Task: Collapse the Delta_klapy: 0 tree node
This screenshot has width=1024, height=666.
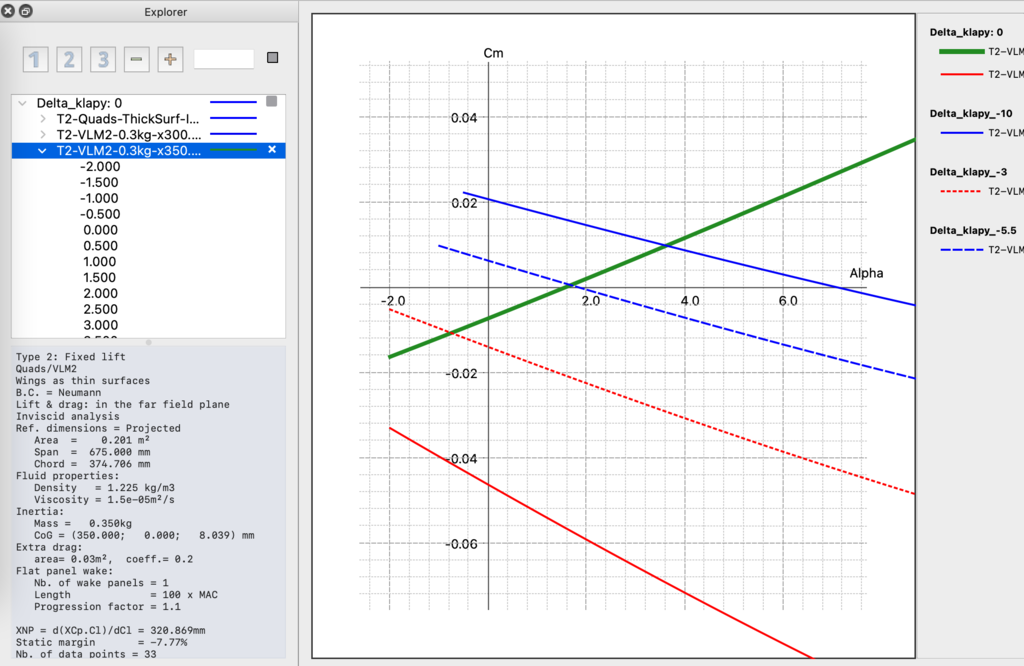Action: point(23,103)
